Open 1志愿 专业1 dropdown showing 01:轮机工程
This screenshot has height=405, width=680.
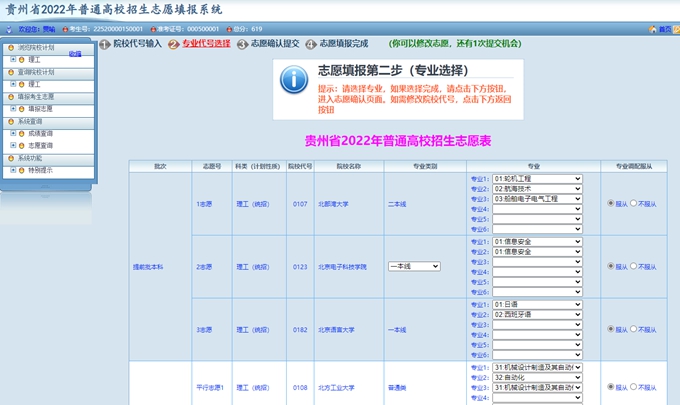click(537, 179)
